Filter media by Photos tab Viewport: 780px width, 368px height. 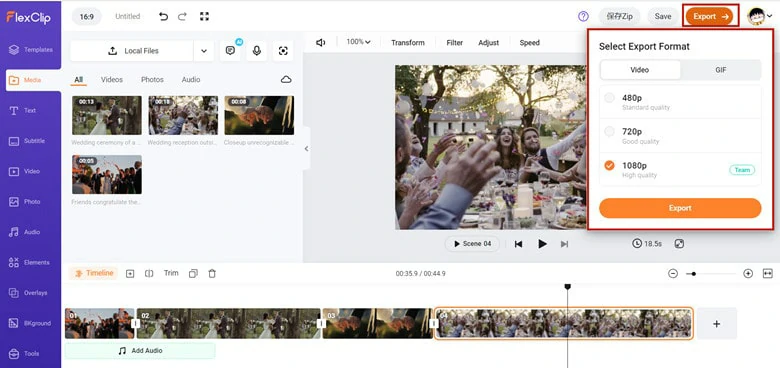pos(152,80)
